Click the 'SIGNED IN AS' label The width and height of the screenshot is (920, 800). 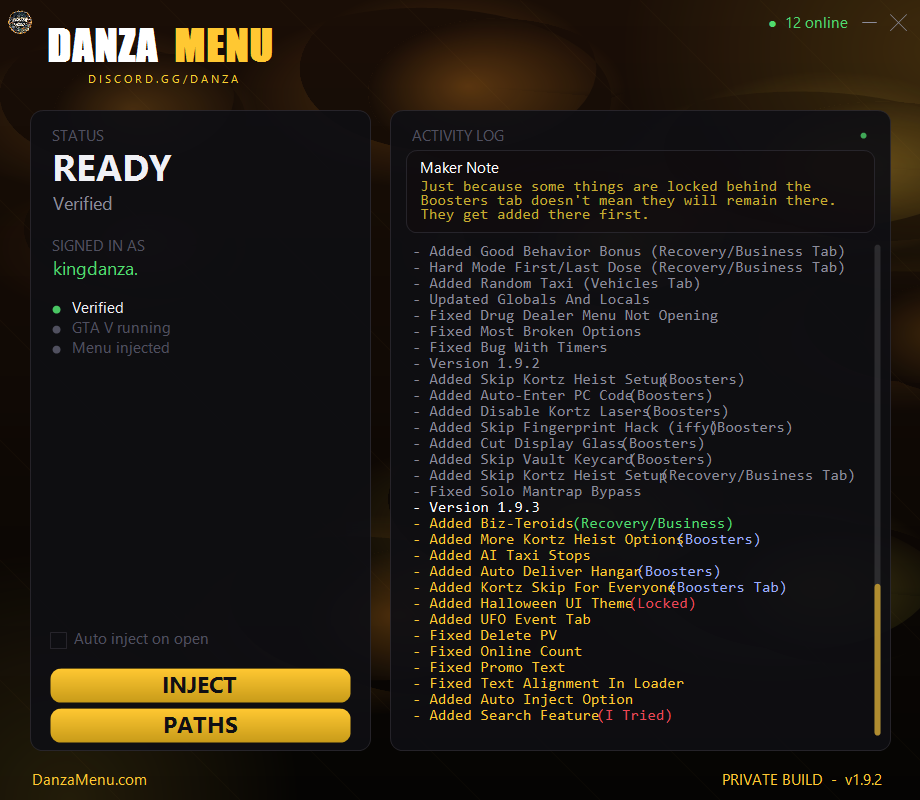(98, 245)
